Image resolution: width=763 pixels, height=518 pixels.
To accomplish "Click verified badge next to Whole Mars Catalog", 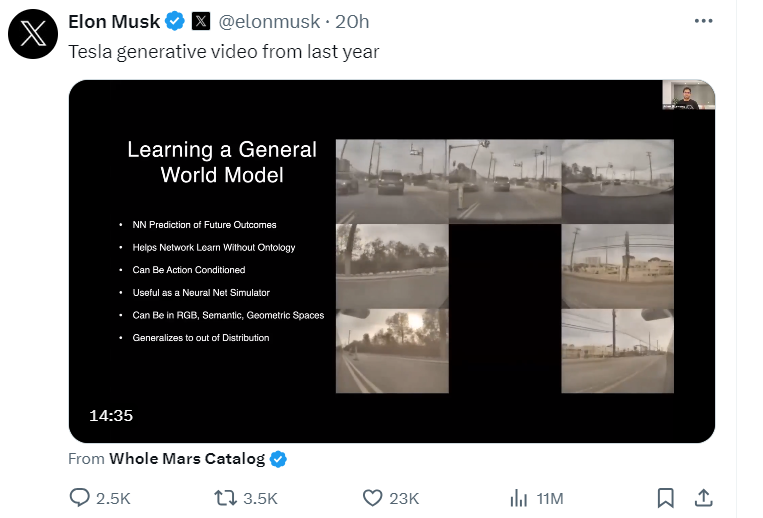I will (x=279, y=459).
